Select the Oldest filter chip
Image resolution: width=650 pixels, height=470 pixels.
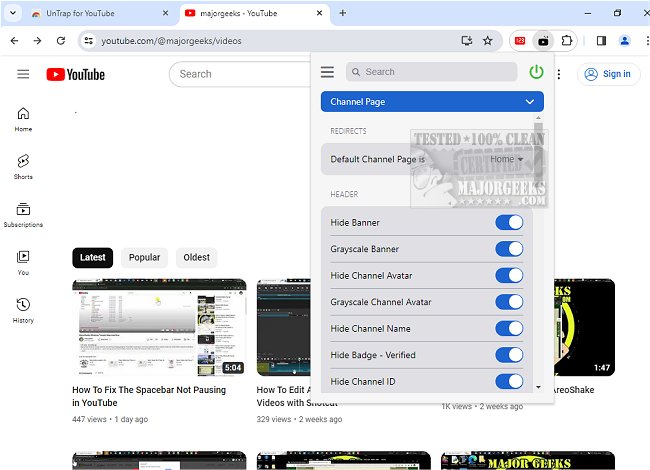pos(196,257)
